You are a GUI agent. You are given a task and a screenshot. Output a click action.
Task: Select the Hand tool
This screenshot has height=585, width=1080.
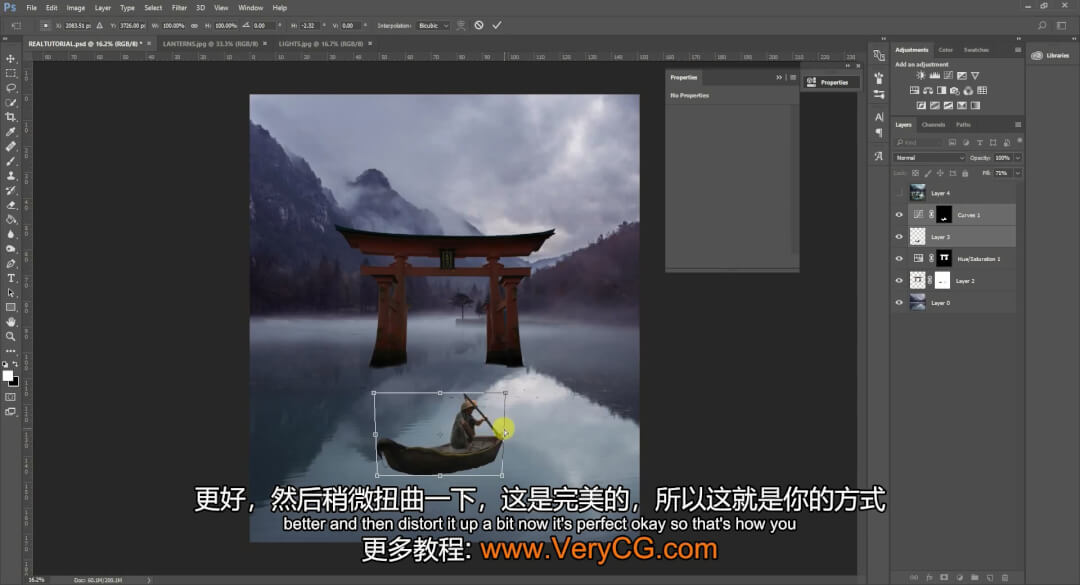pyautogui.click(x=10, y=322)
